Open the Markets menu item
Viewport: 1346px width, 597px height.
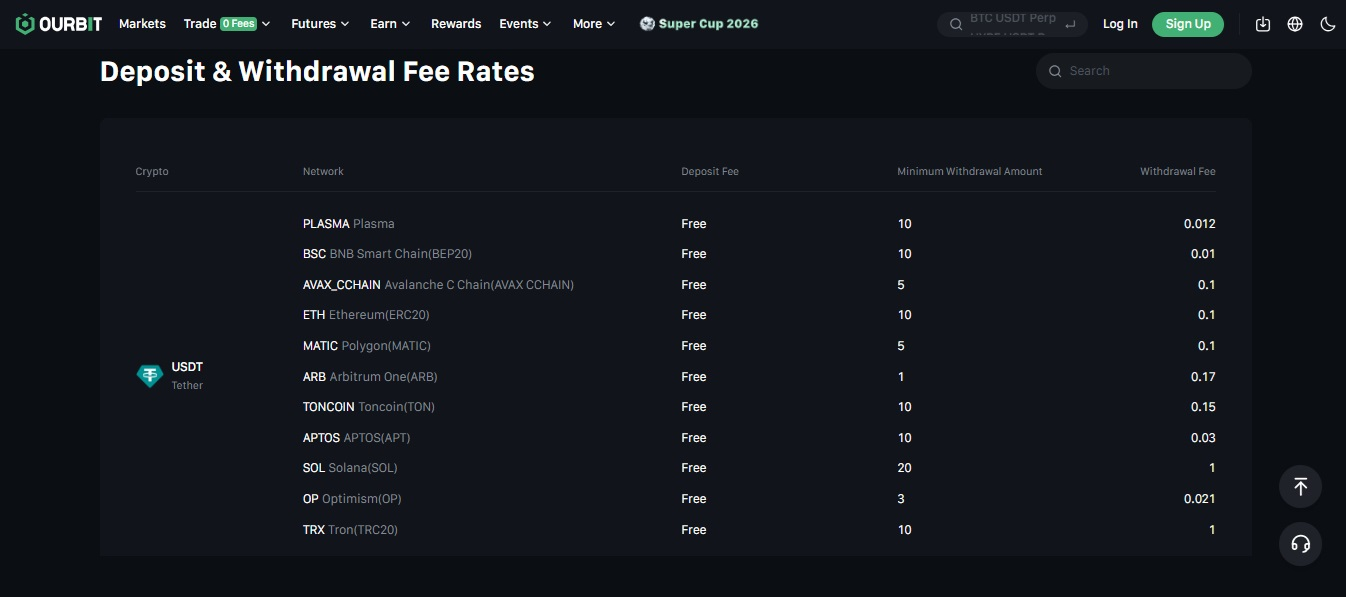142,24
